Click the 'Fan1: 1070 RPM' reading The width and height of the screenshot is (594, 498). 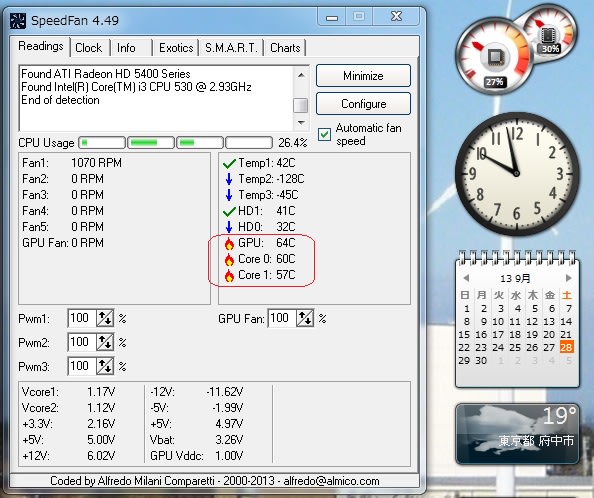(x=72, y=163)
